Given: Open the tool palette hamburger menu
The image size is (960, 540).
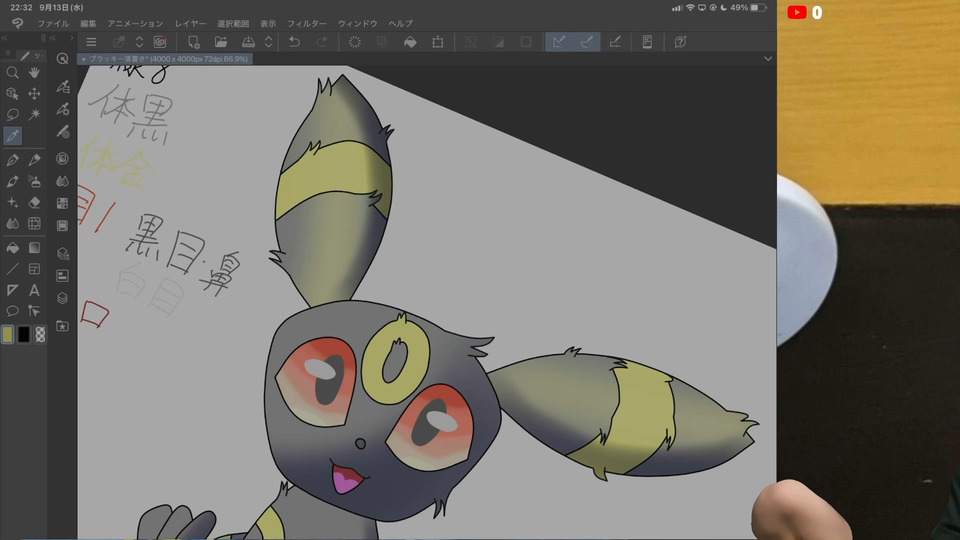Looking at the screenshot, I should (8, 54).
